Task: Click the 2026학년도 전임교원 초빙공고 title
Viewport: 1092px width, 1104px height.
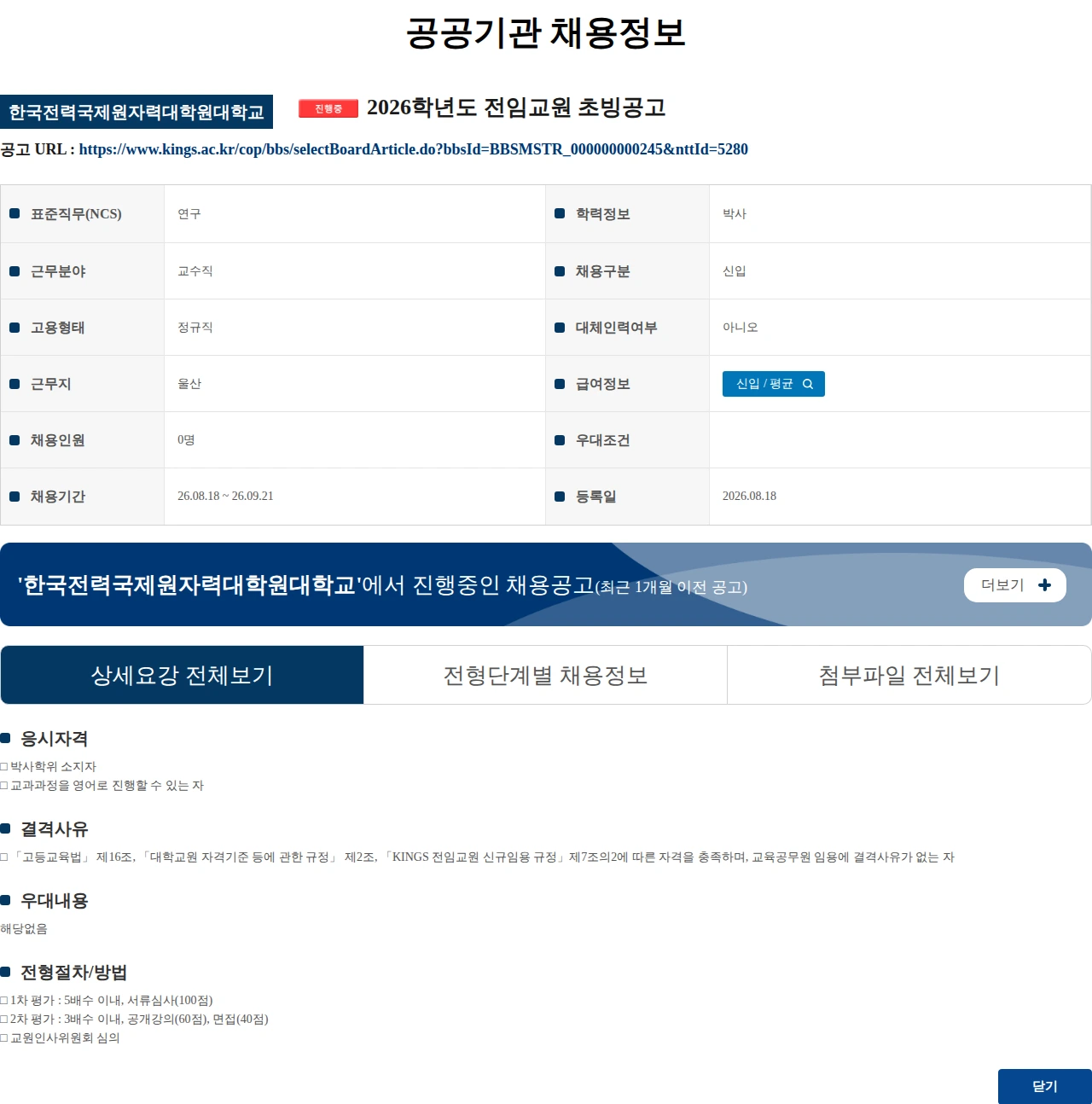Action: pos(516,107)
